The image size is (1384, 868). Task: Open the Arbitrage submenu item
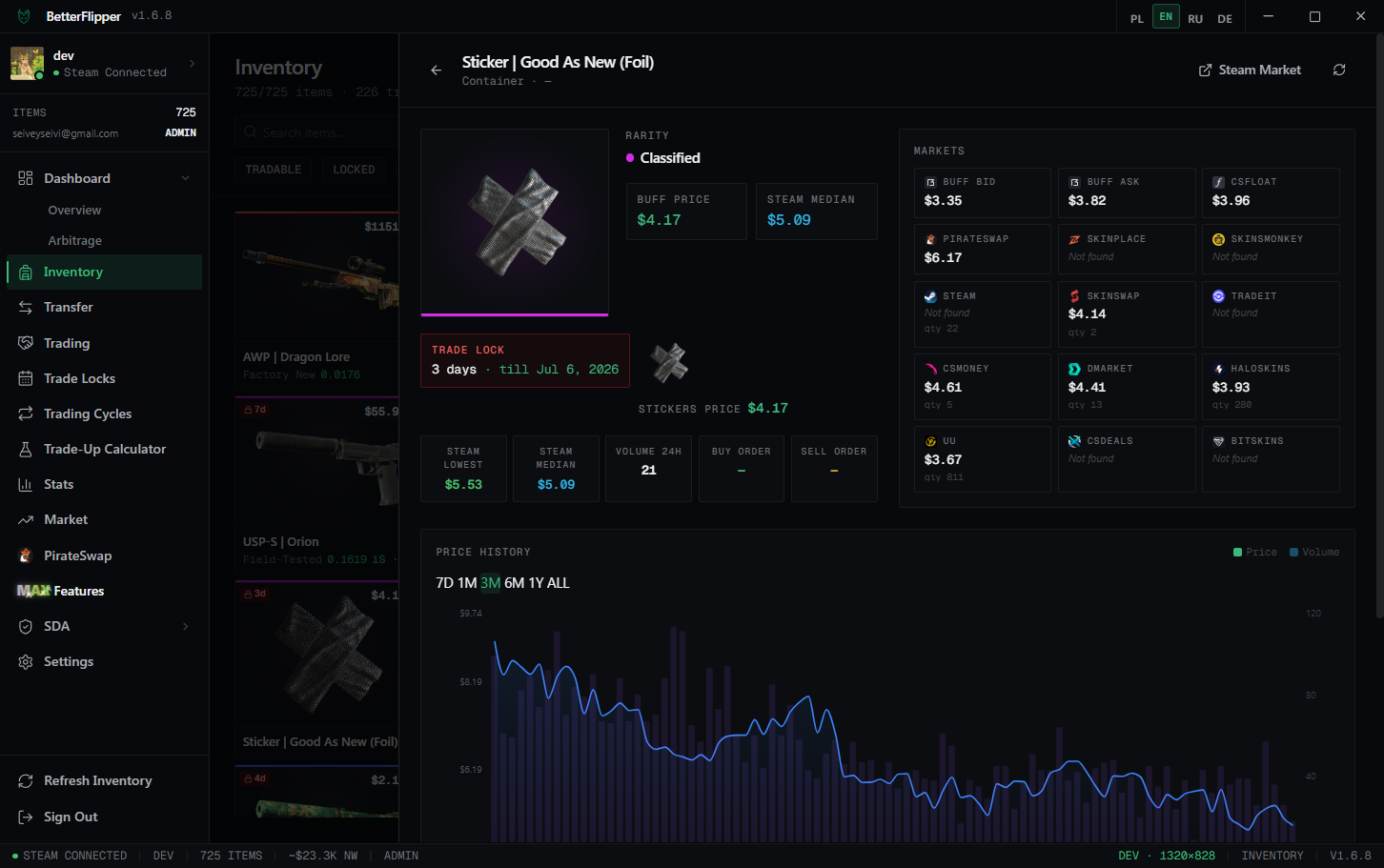pos(74,240)
